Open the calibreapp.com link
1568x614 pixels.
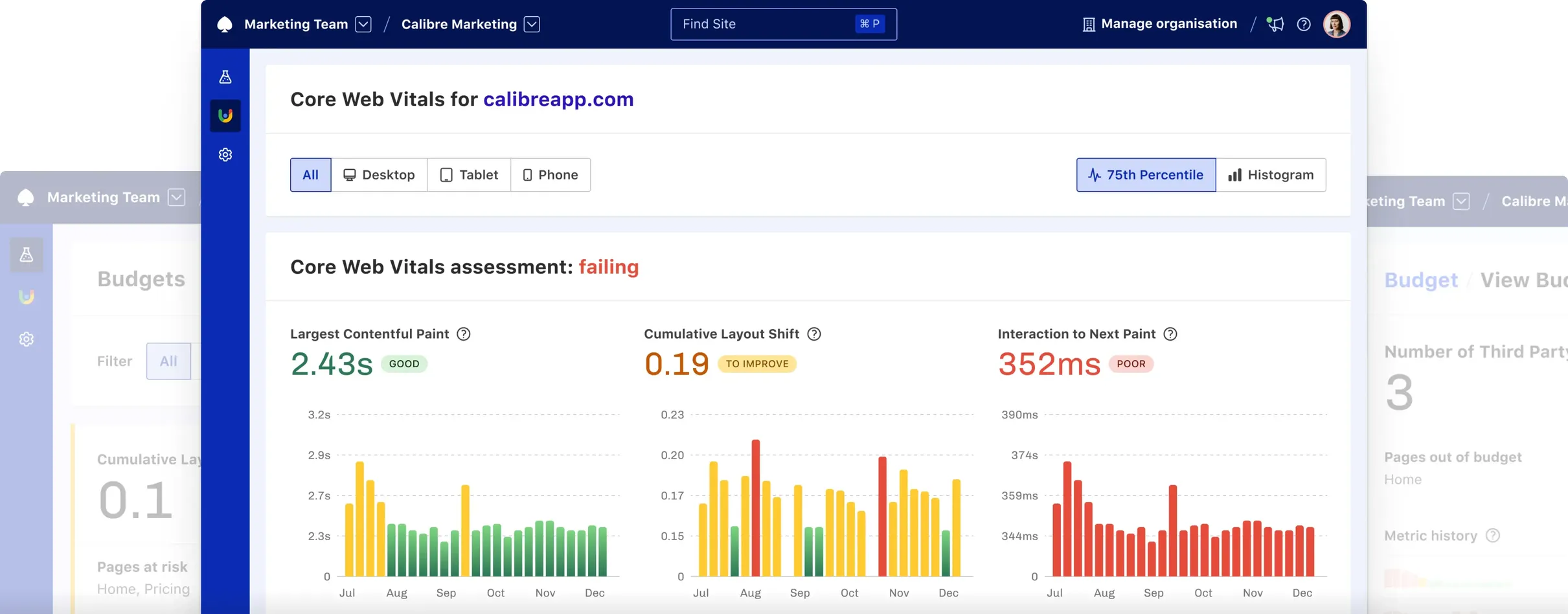(x=558, y=99)
